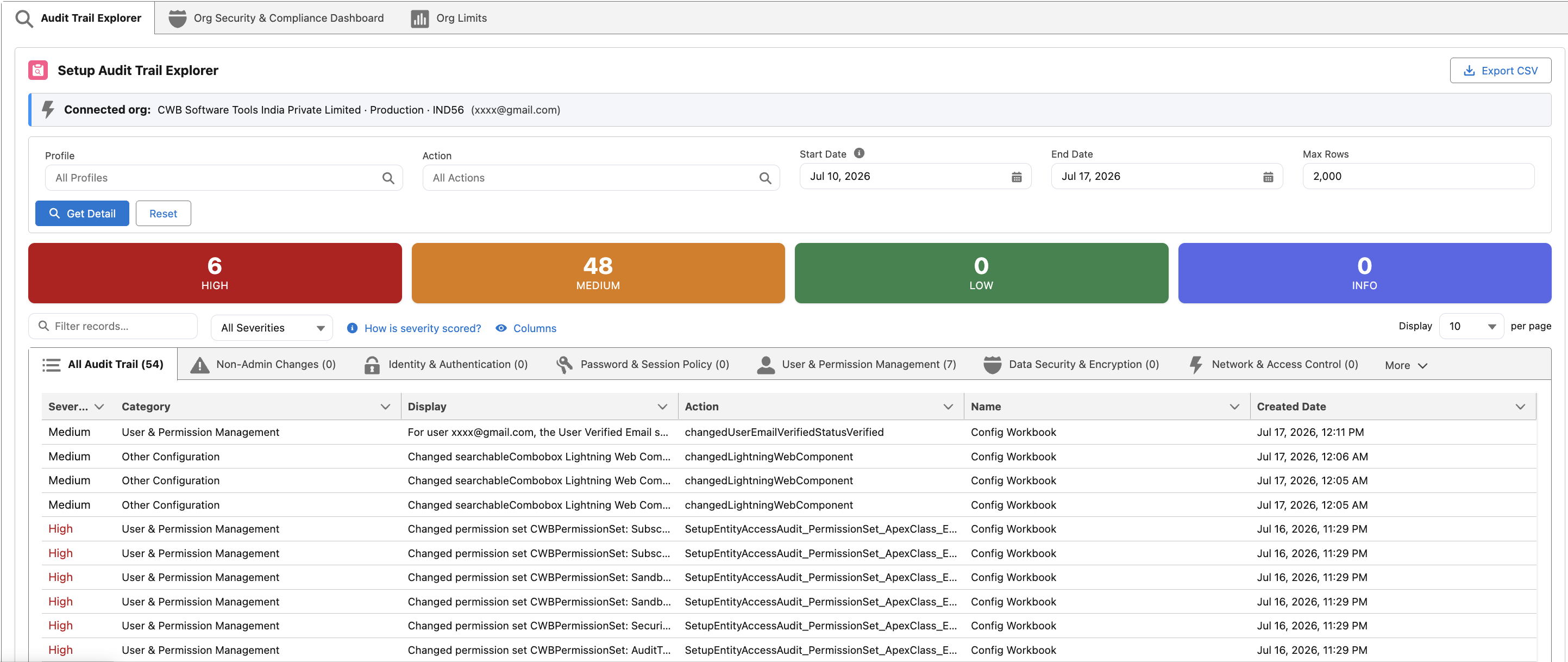
Task: Click the Max Rows input field
Action: pos(1418,177)
